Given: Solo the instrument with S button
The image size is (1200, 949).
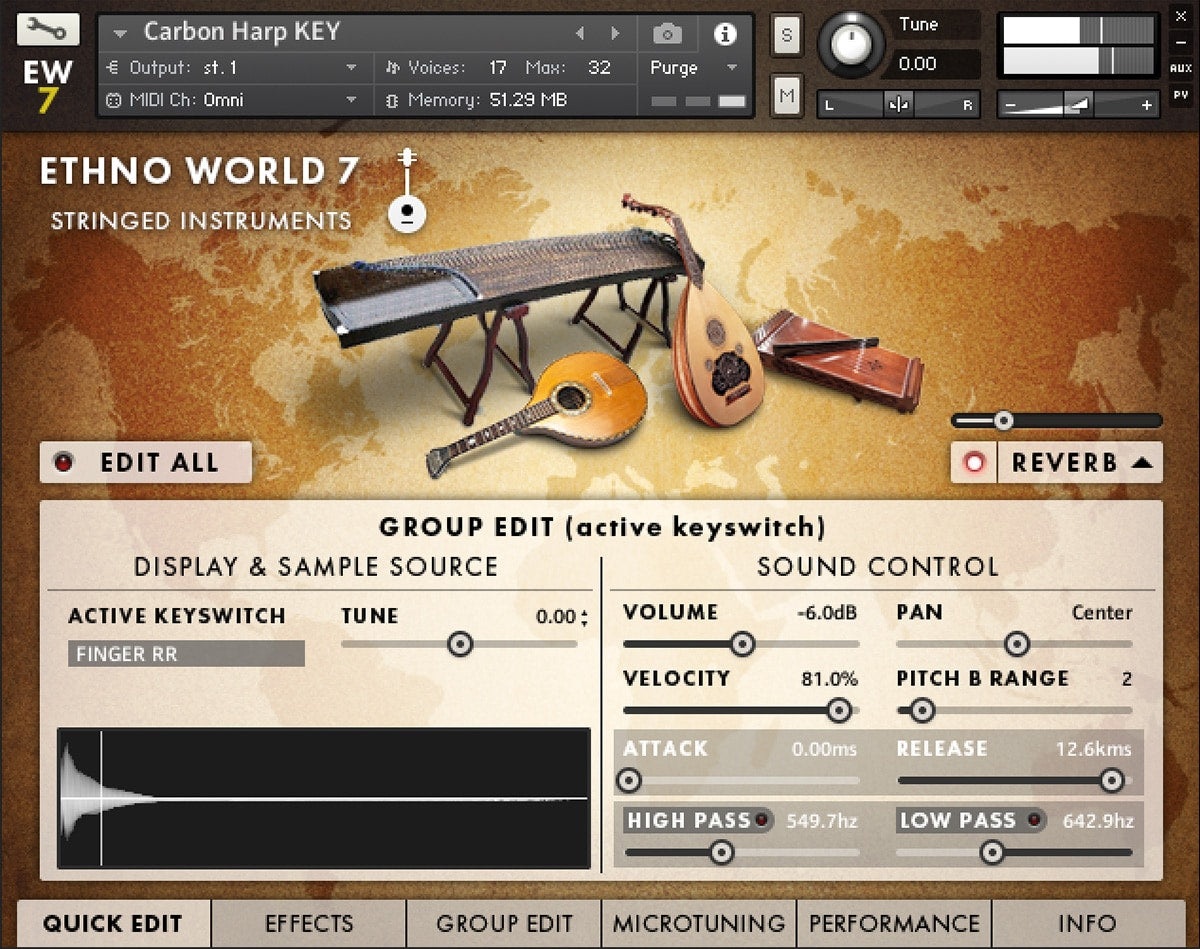Looking at the screenshot, I should pyautogui.click(x=786, y=35).
